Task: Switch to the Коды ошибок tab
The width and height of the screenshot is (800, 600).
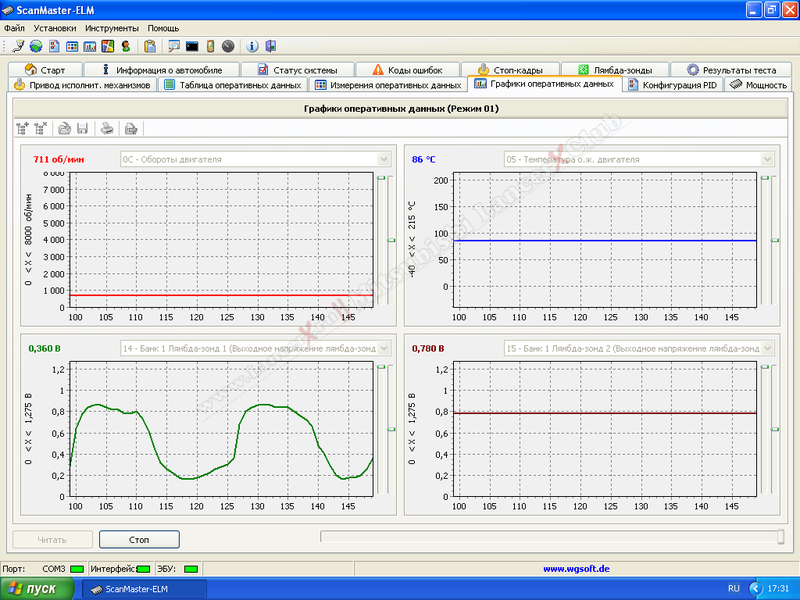Action: pos(407,69)
